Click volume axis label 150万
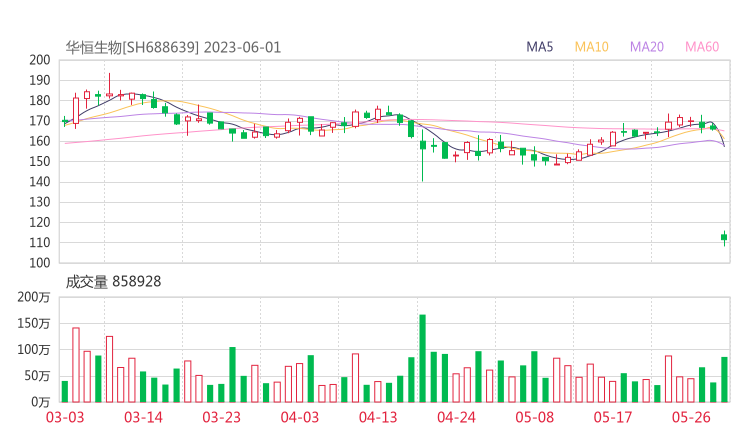Screen dimensions: 740x440 (34, 323)
